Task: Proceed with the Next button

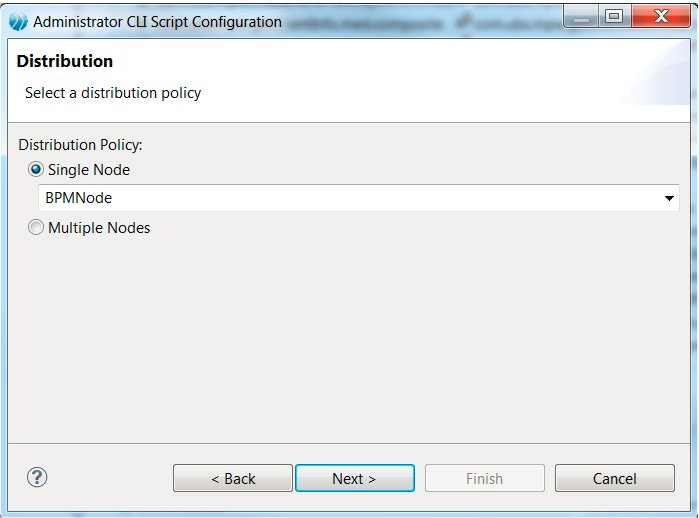Action: click(354, 478)
